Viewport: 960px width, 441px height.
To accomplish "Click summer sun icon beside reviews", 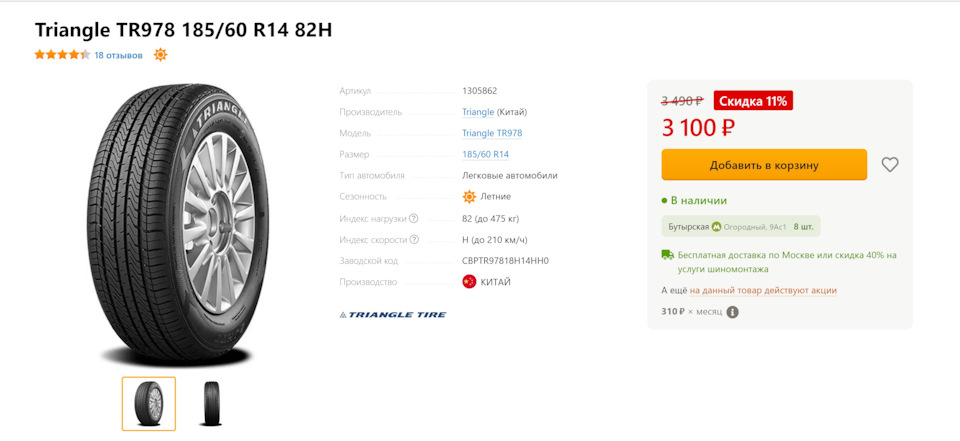I will [160, 55].
